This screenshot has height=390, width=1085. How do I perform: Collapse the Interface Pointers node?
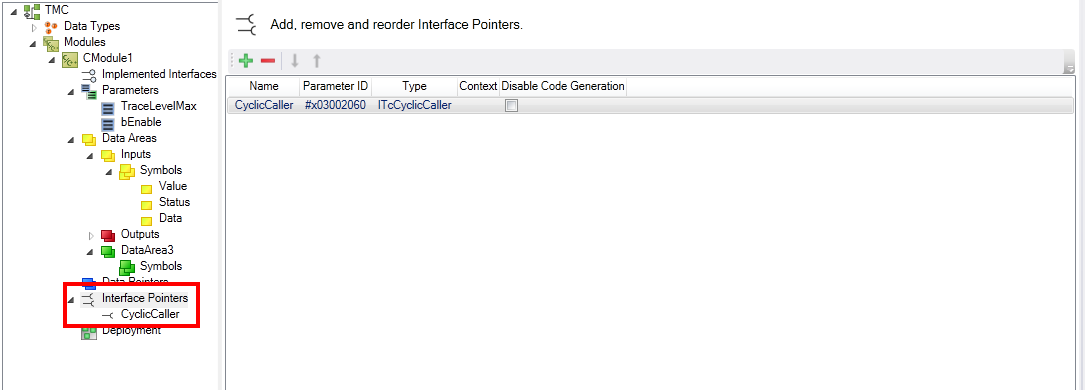tap(71, 299)
